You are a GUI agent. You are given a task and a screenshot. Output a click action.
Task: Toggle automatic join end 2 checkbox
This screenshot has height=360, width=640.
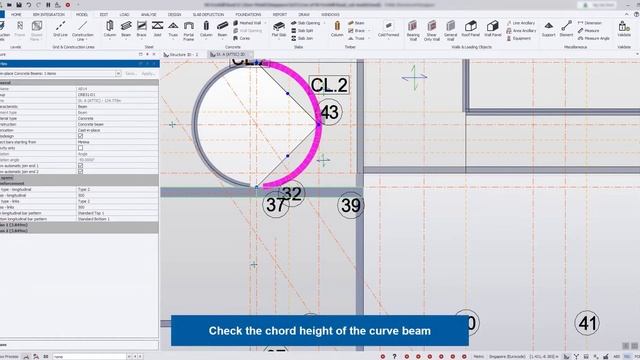[x=80, y=171]
